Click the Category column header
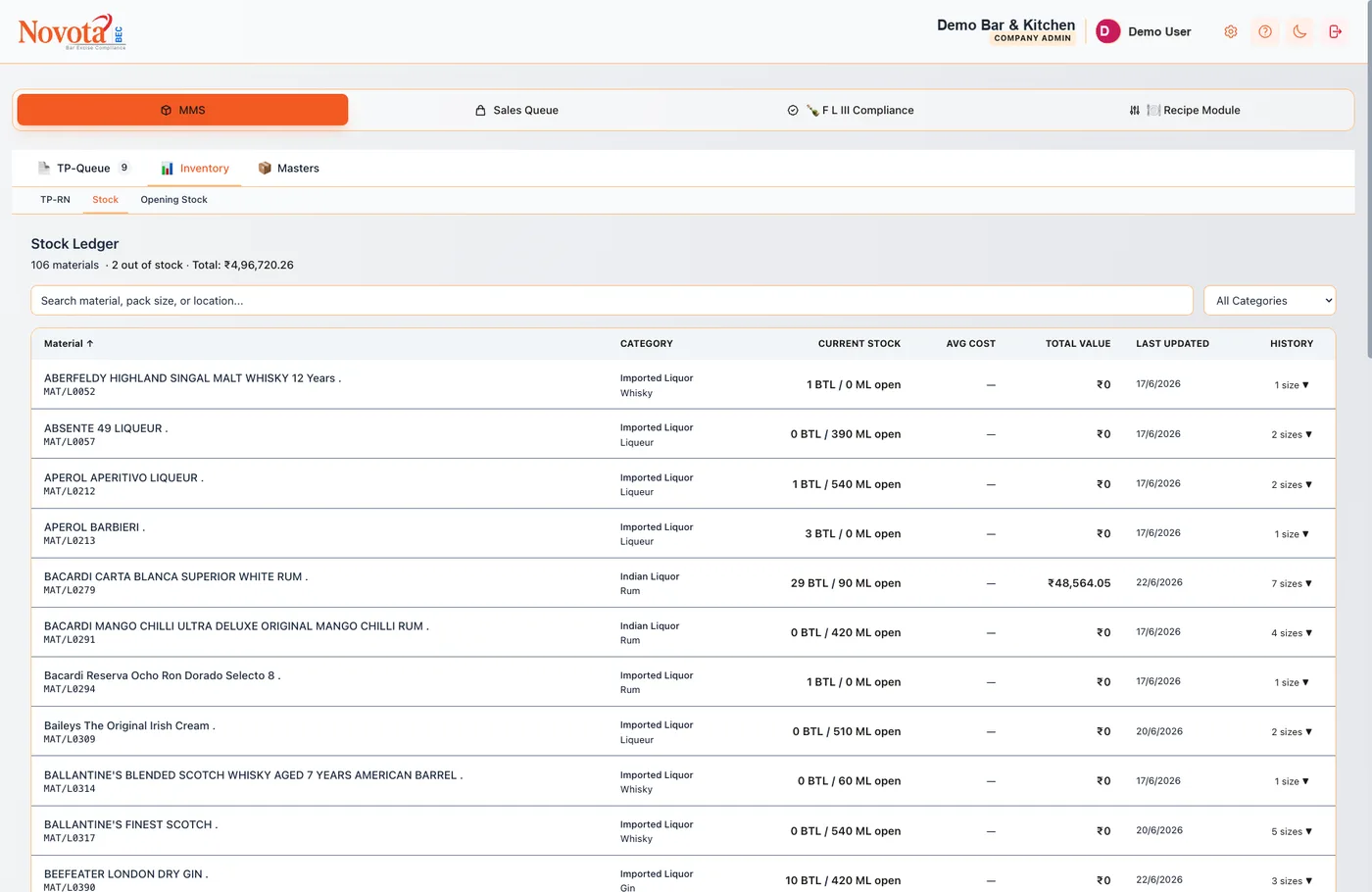Viewport: 1372px width, 892px height. pos(647,344)
